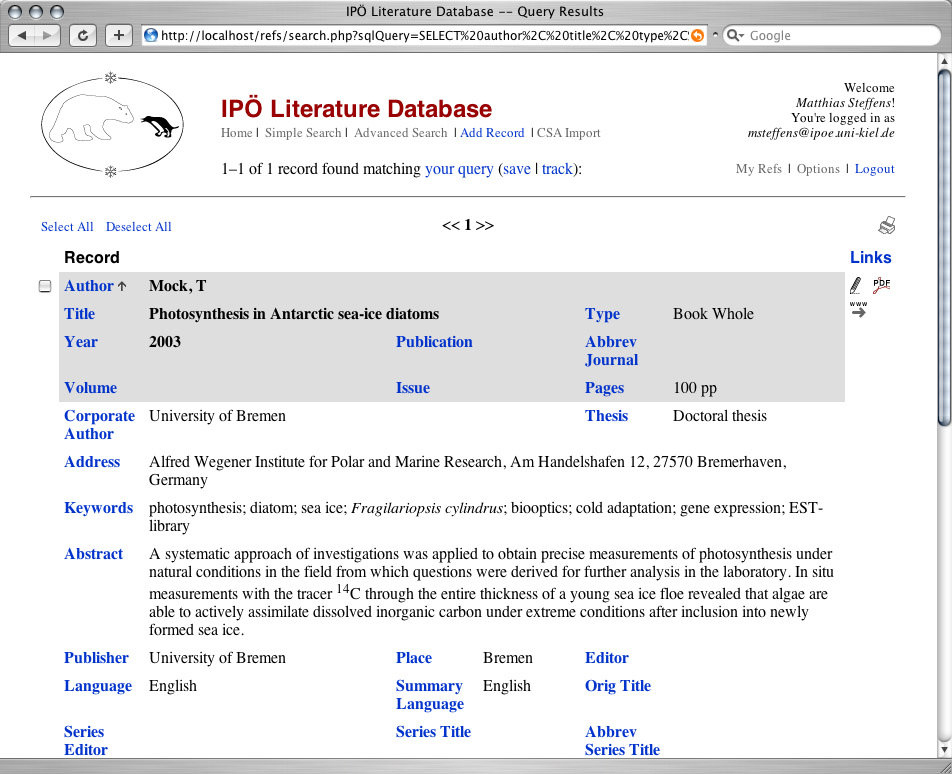Open the Google search magnifier dropdown

pyautogui.click(x=735, y=35)
